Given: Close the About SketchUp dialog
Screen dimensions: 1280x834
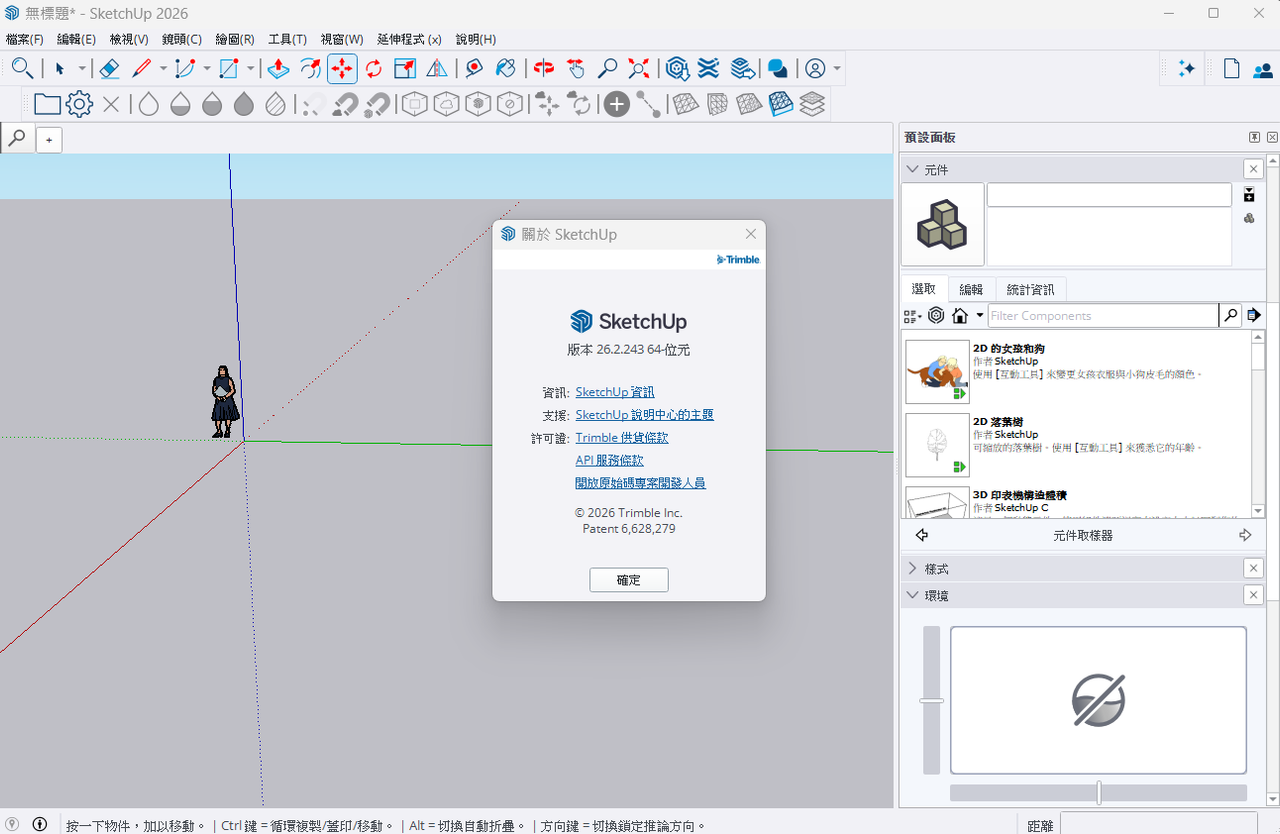Looking at the screenshot, I should point(751,234).
